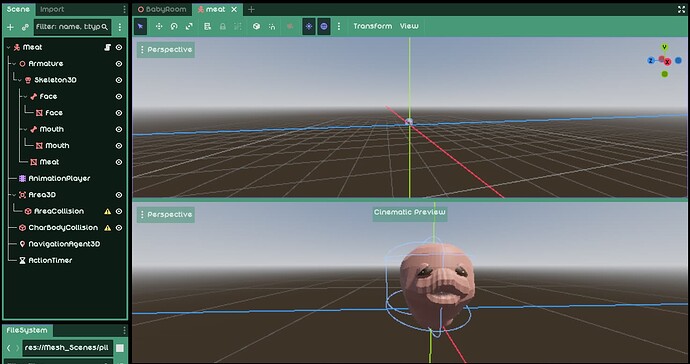Click the group selected nodes icon
This screenshot has width=690, height=364.
tap(238, 26)
